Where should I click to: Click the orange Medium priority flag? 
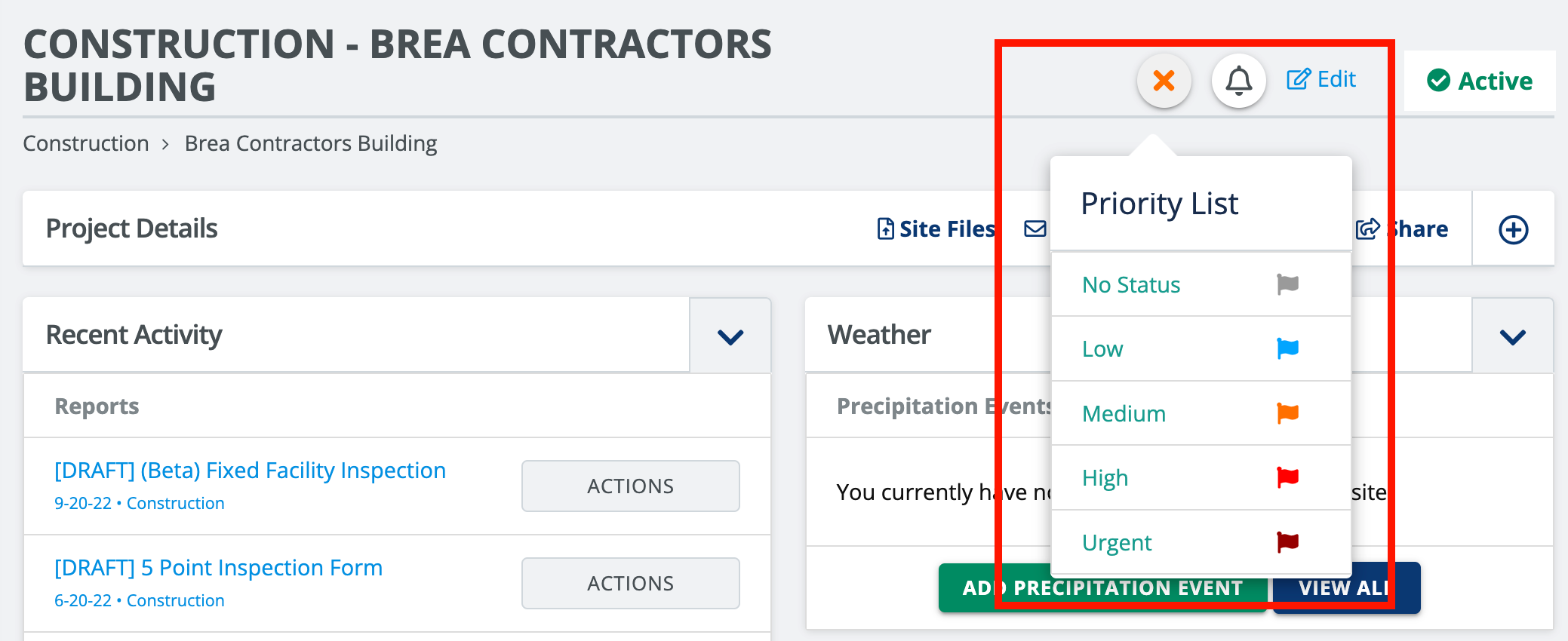pyautogui.click(x=1287, y=413)
